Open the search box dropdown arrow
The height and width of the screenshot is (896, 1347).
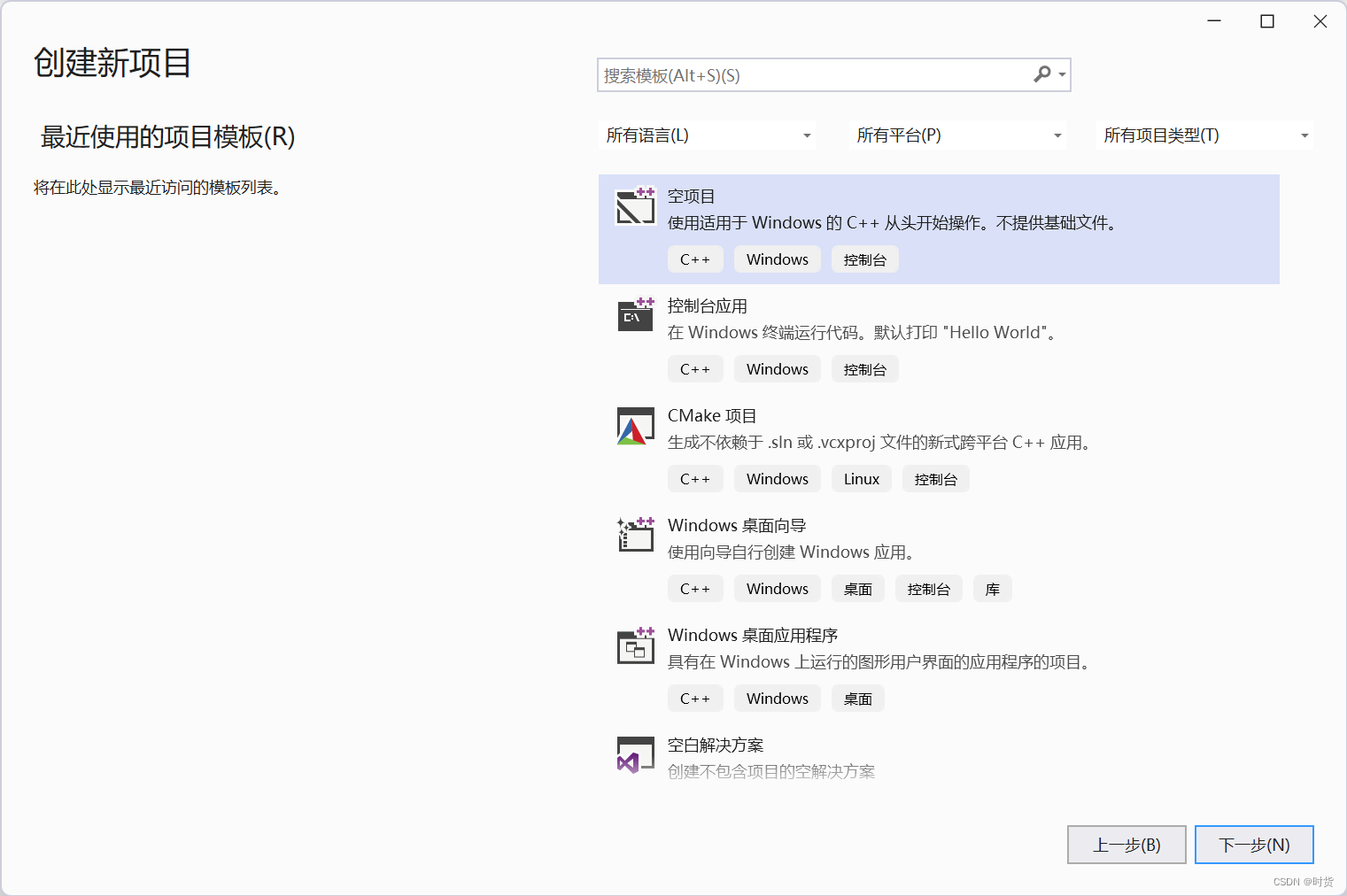(1062, 75)
